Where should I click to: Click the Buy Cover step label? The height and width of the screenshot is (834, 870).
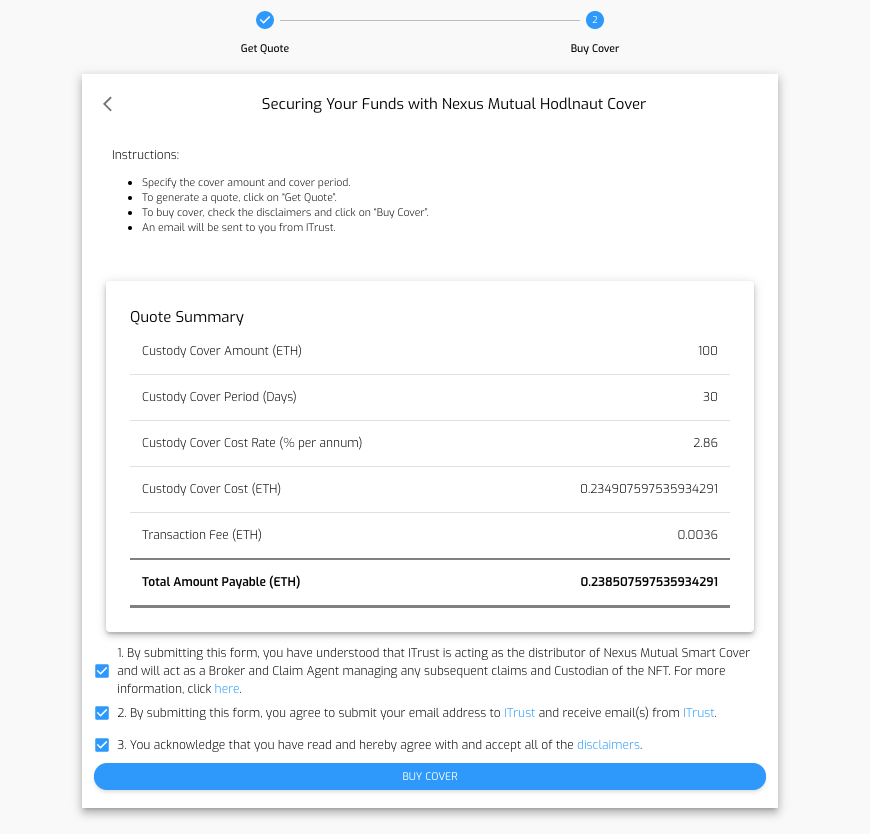point(595,48)
